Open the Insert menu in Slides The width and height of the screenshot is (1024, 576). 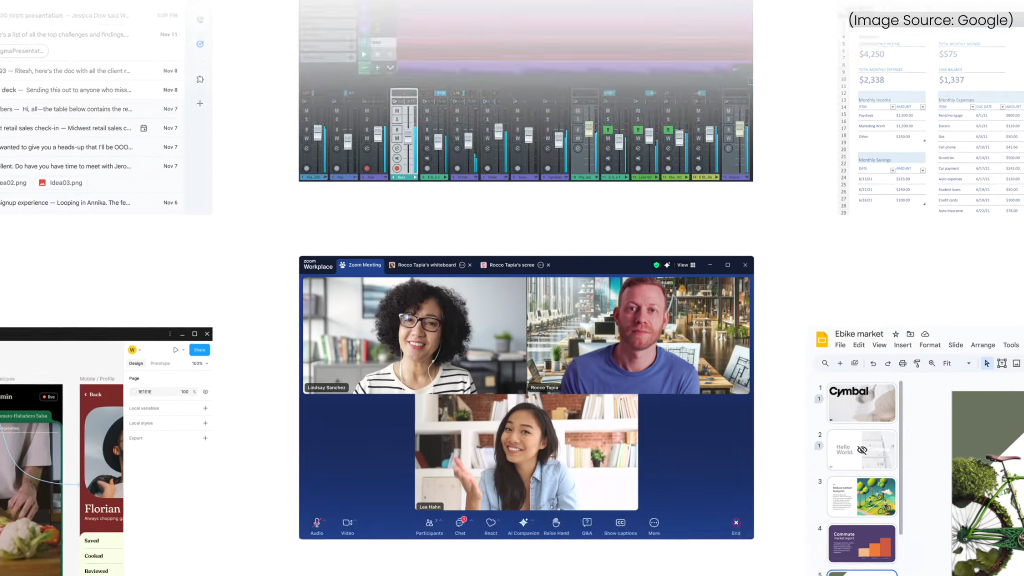point(902,345)
